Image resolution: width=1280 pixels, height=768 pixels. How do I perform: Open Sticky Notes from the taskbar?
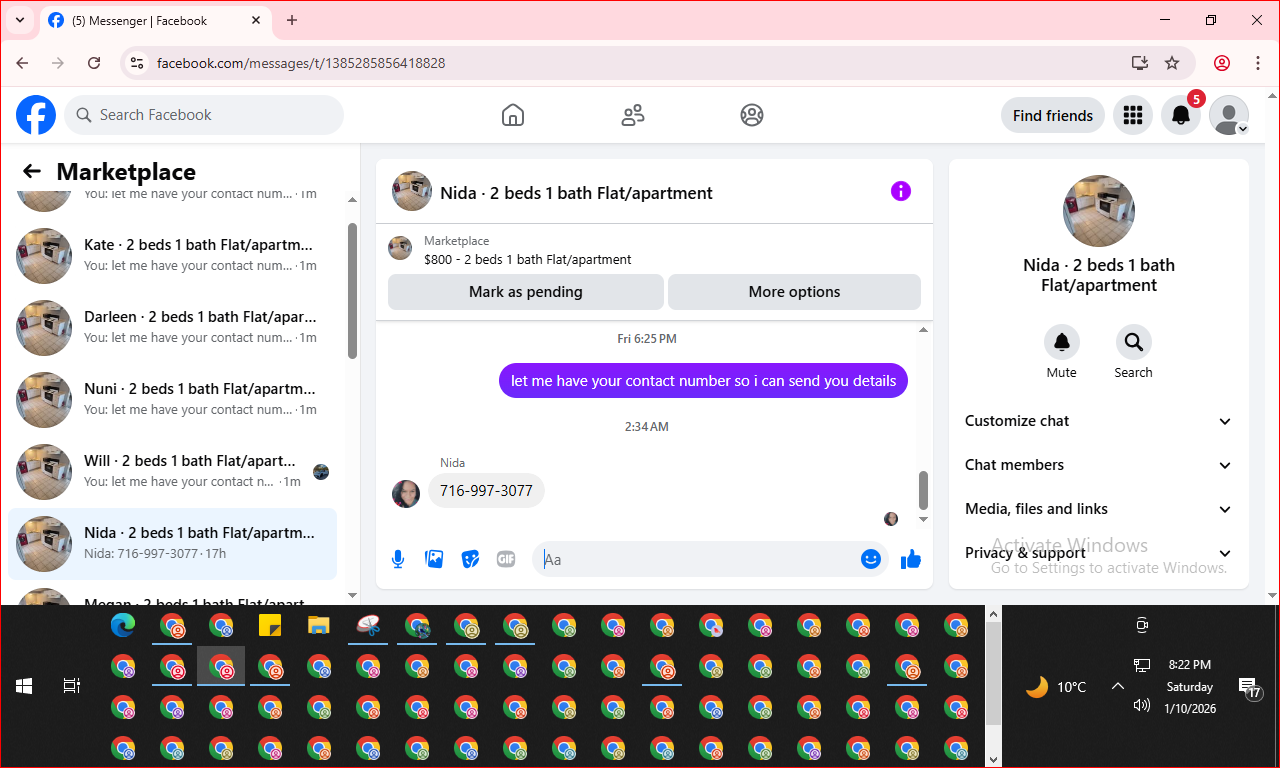pyautogui.click(x=270, y=626)
